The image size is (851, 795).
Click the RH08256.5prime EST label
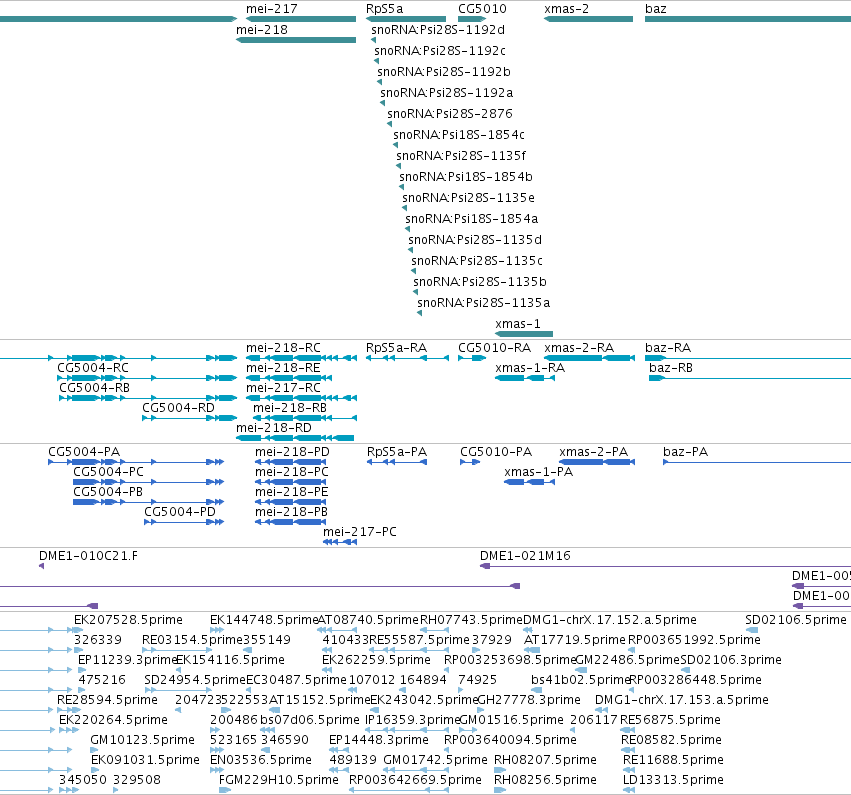[545, 780]
